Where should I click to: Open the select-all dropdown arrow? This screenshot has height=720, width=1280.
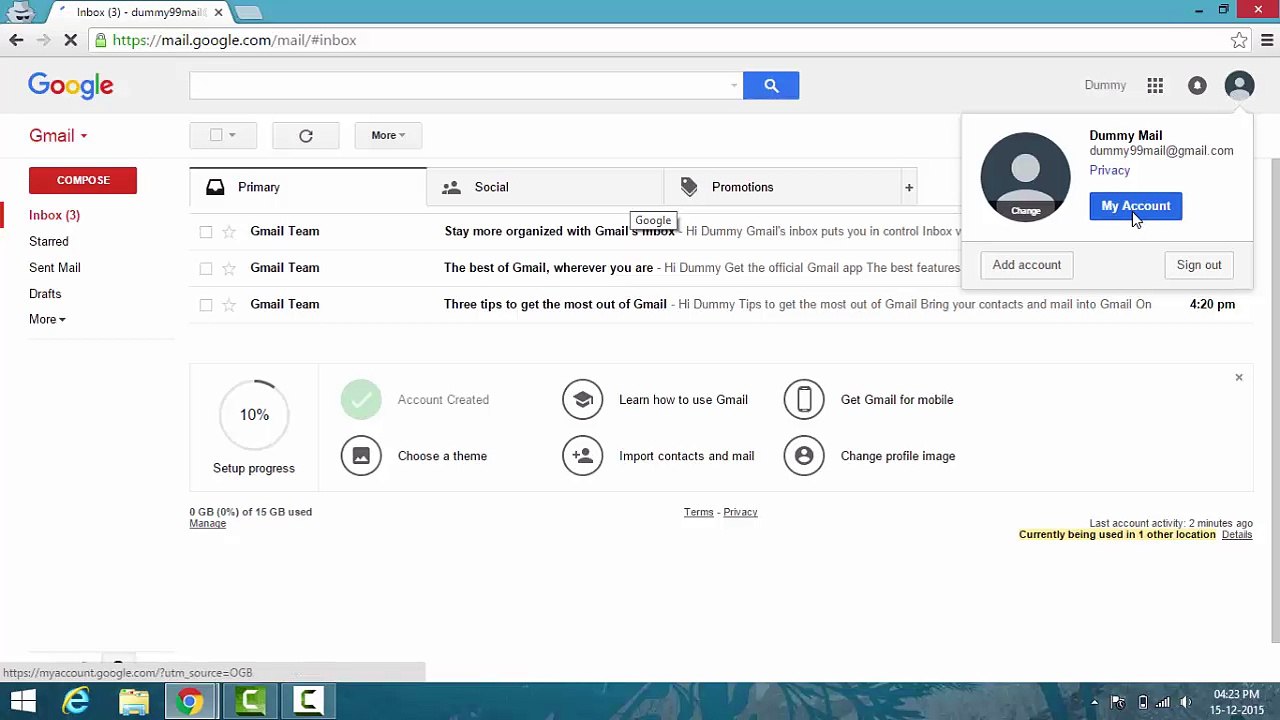click(232, 135)
